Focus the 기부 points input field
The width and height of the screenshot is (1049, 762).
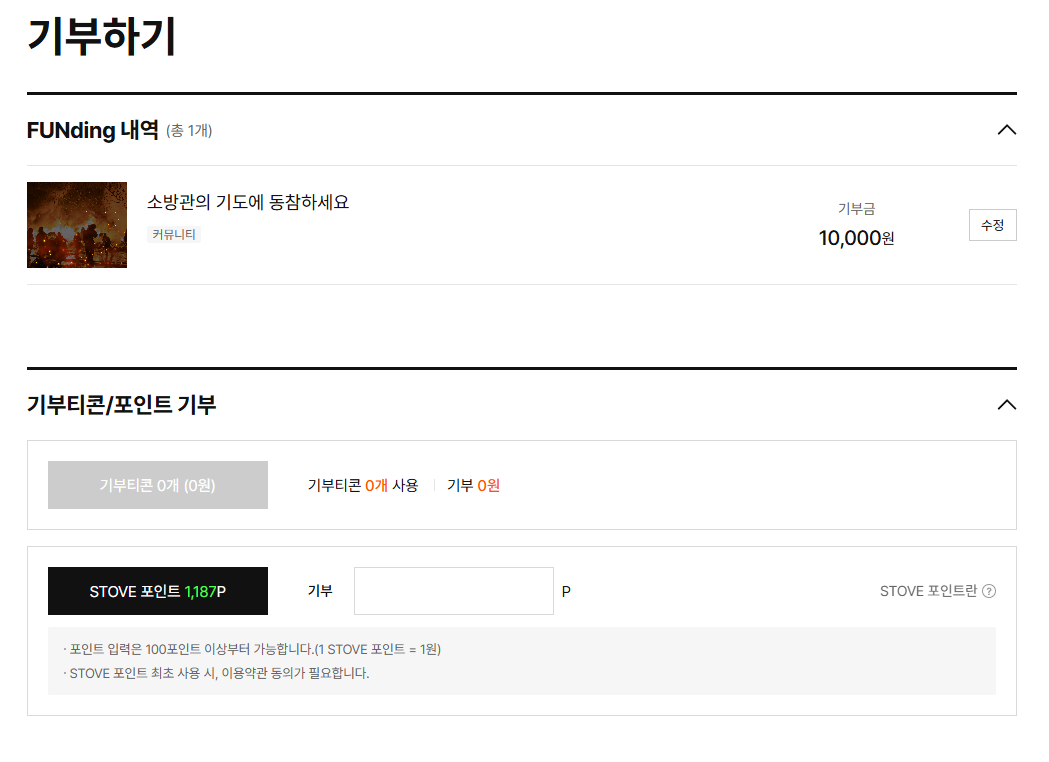coord(454,591)
